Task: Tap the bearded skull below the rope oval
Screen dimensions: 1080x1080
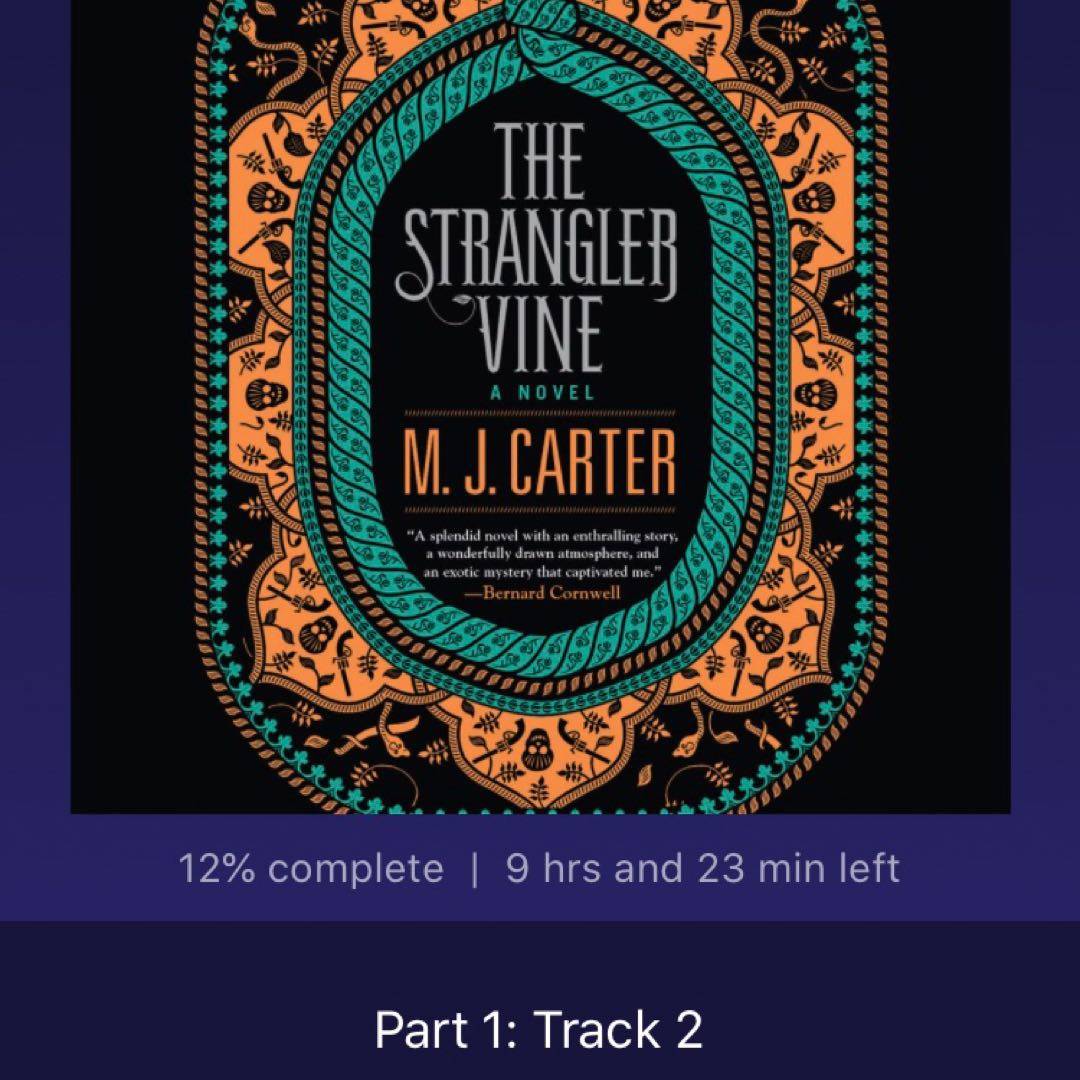Action: tap(540, 753)
